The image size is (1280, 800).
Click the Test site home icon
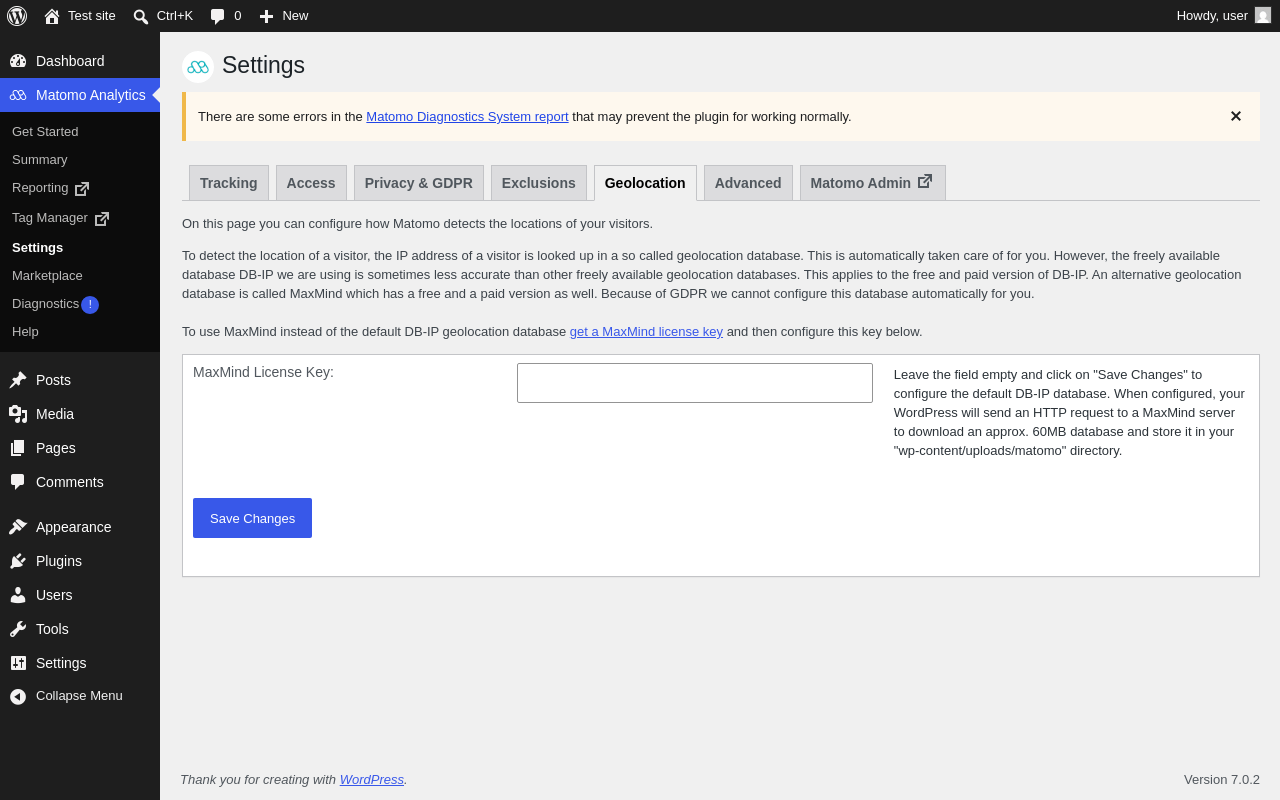point(52,16)
